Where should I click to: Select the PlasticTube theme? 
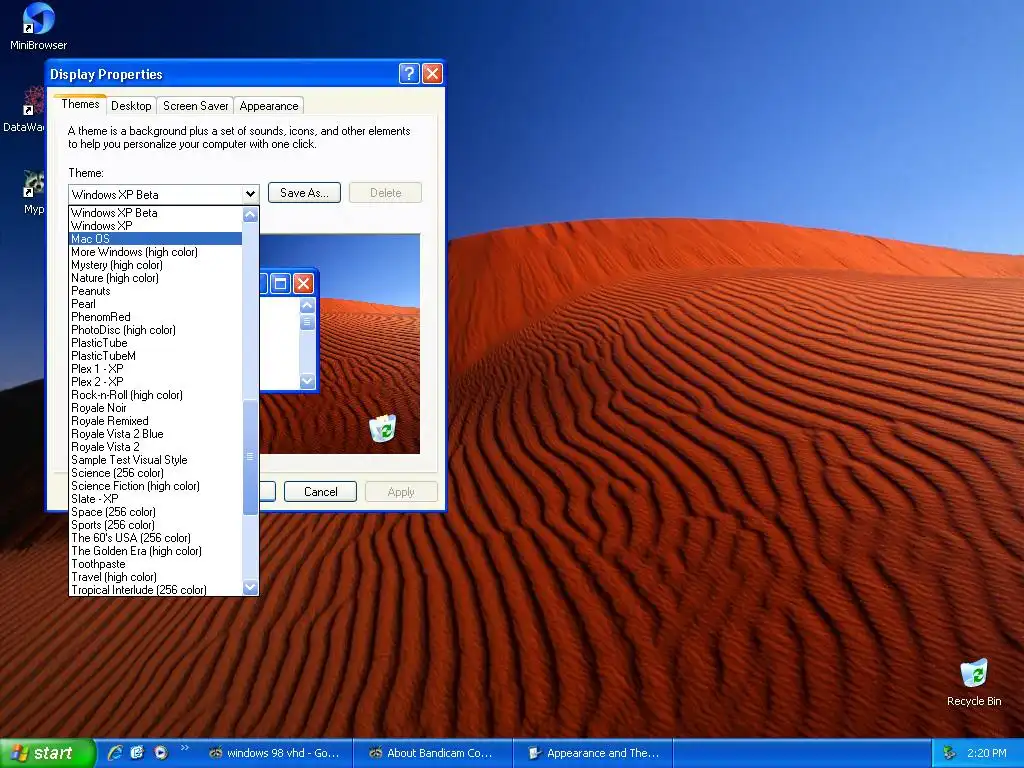pos(155,343)
